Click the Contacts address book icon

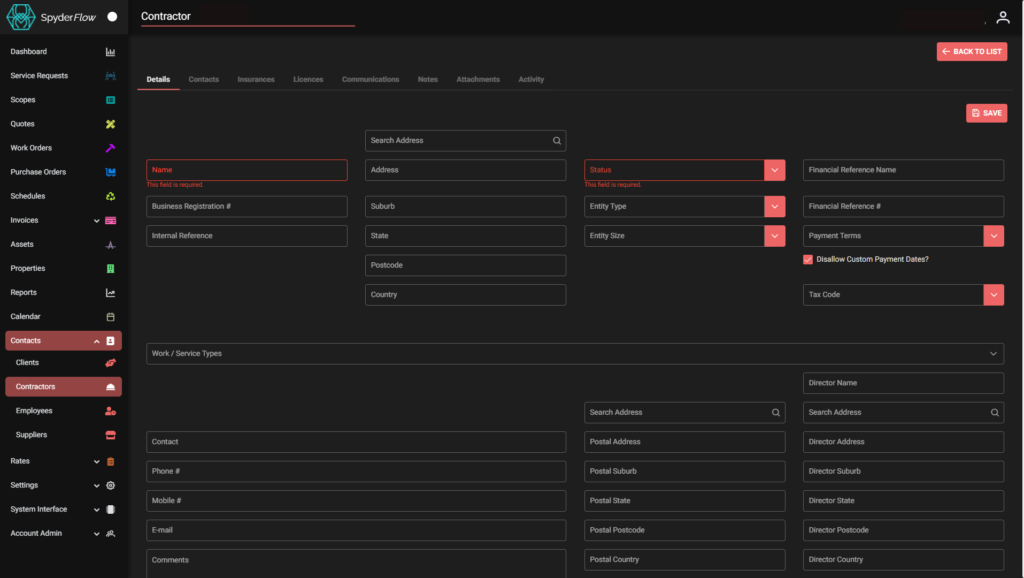pyautogui.click(x=110, y=341)
